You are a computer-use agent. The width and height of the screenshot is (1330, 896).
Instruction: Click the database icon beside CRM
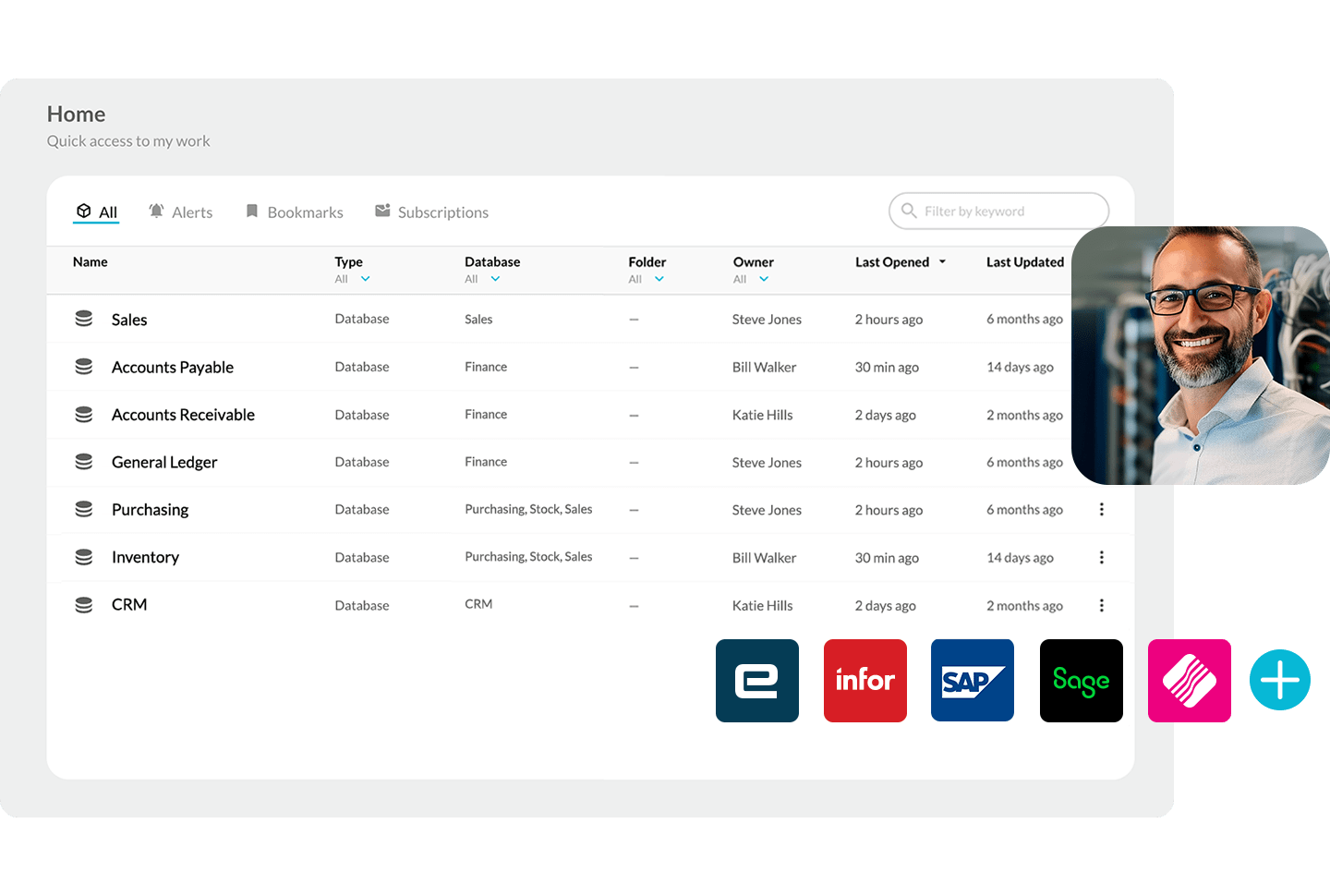click(84, 605)
